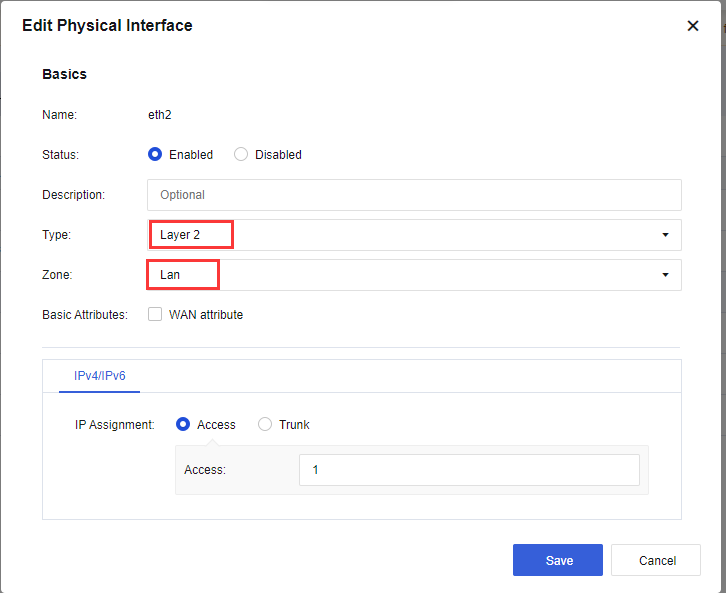The image size is (726, 593).
Task: Click the eth2 interface name text
Action: coord(160,115)
